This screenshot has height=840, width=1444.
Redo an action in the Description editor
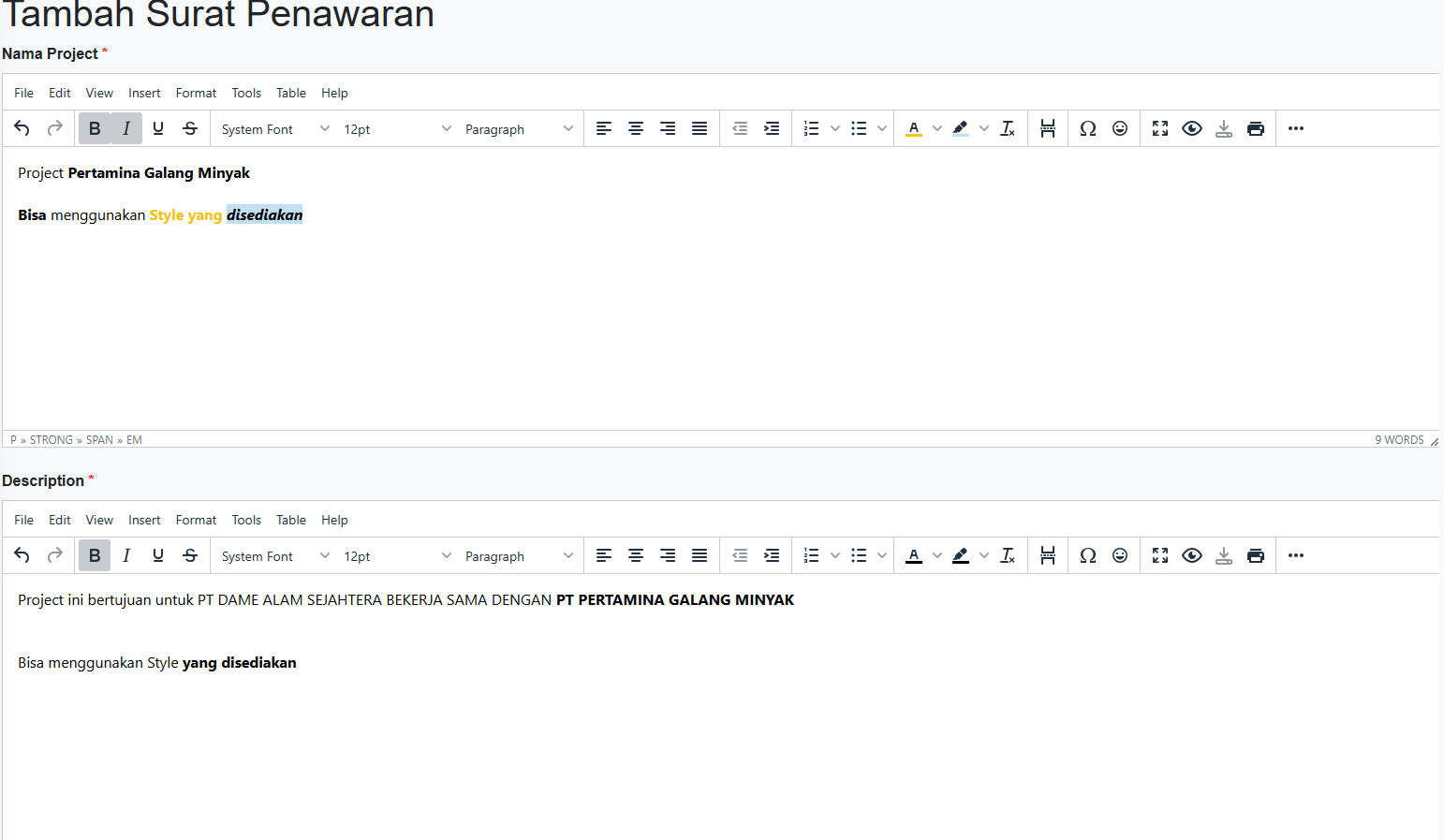tap(53, 555)
